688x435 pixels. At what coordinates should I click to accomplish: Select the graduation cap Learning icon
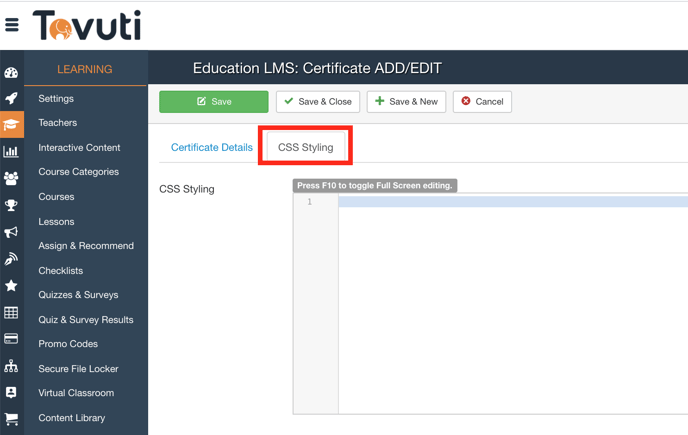(11, 125)
